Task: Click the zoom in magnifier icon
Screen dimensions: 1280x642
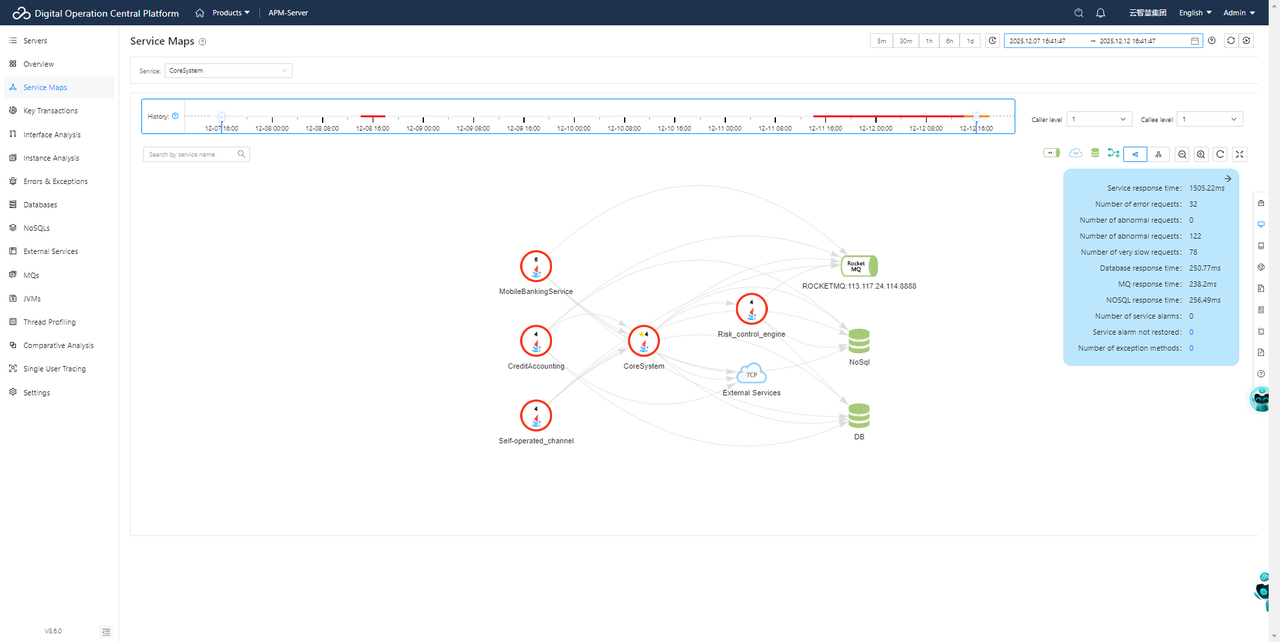Action: (x=1201, y=154)
